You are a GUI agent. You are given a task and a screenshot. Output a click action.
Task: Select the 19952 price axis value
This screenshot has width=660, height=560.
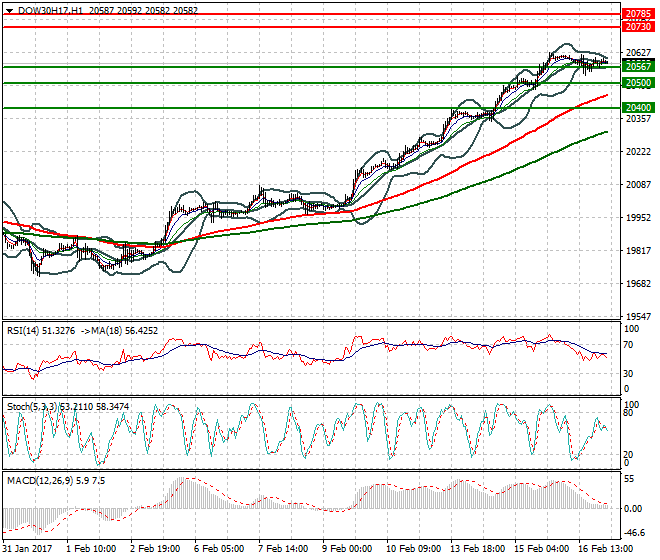pyautogui.click(x=638, y=218)
